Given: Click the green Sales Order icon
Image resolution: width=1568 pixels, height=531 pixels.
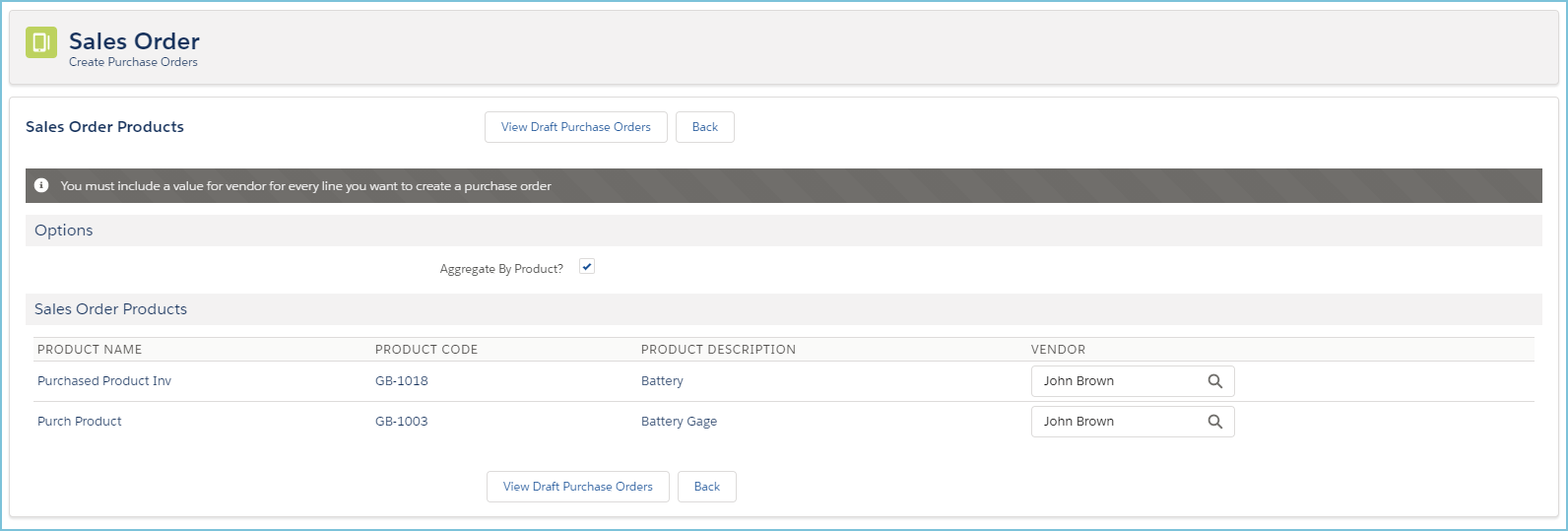Looking at the screenshot, I should pyautogui.click(x=41, y=42).
